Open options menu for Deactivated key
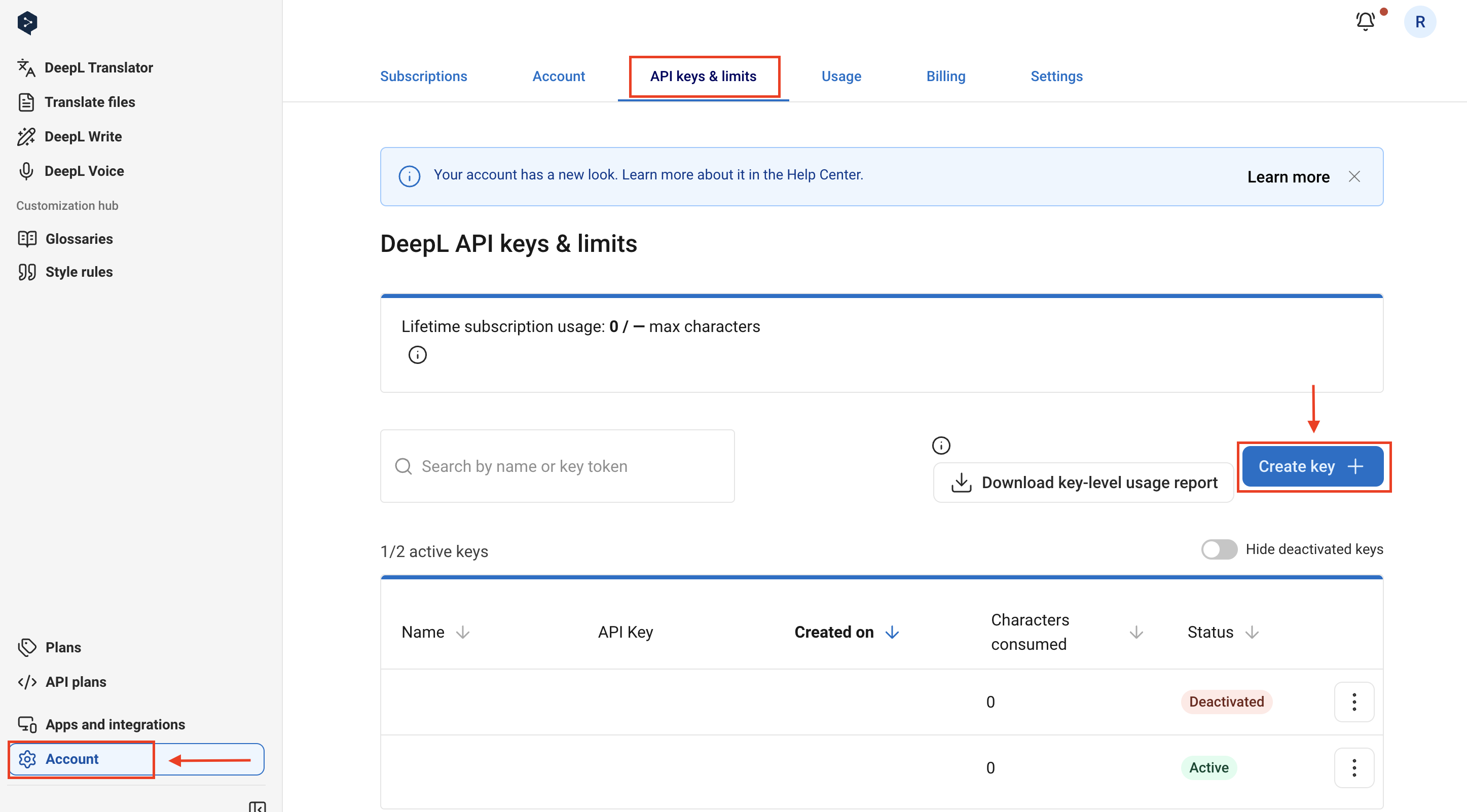1467x812 pixels. (x=1354, y=702)
